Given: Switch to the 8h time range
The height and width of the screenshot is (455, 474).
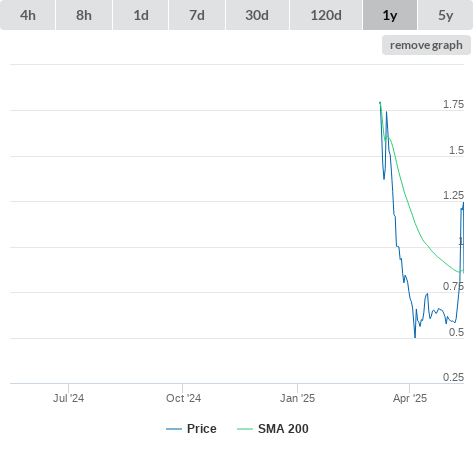Looking at the screenshot, I should 84,15.
